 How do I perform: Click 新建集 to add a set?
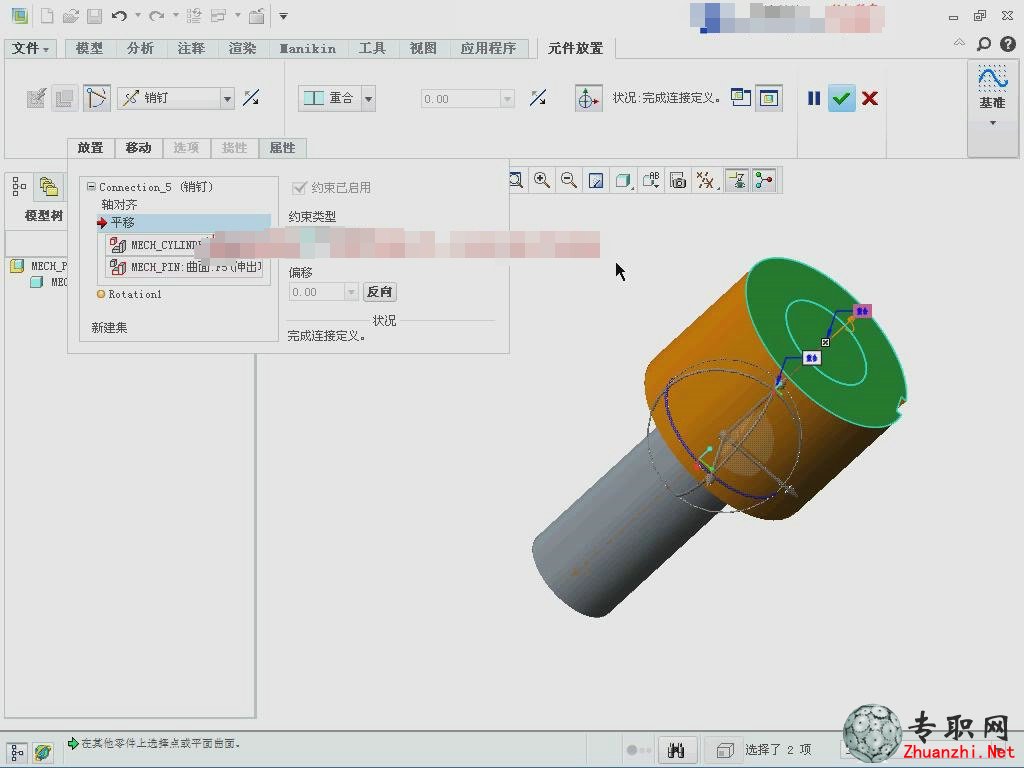pyautogui.click(x=109, y=328)
